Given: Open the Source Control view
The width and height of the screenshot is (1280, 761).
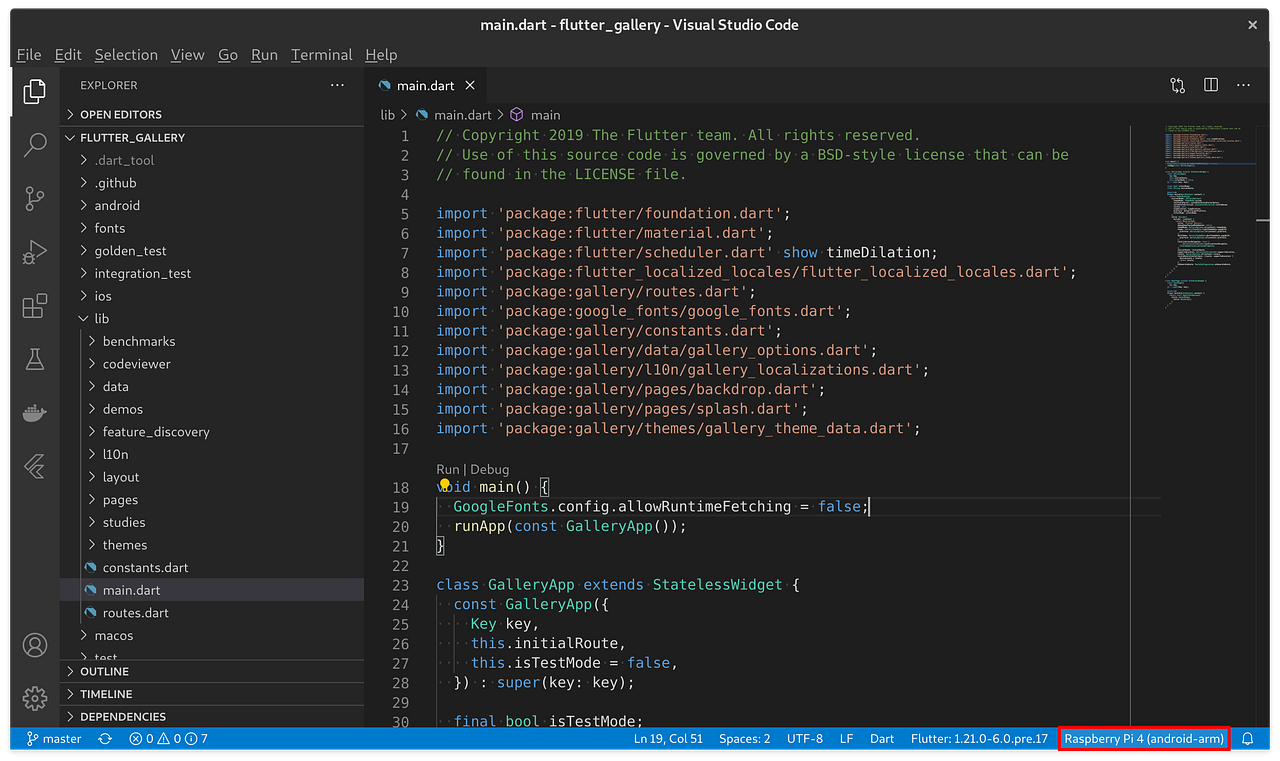Looking at the screenshot, I should point(34,198).
